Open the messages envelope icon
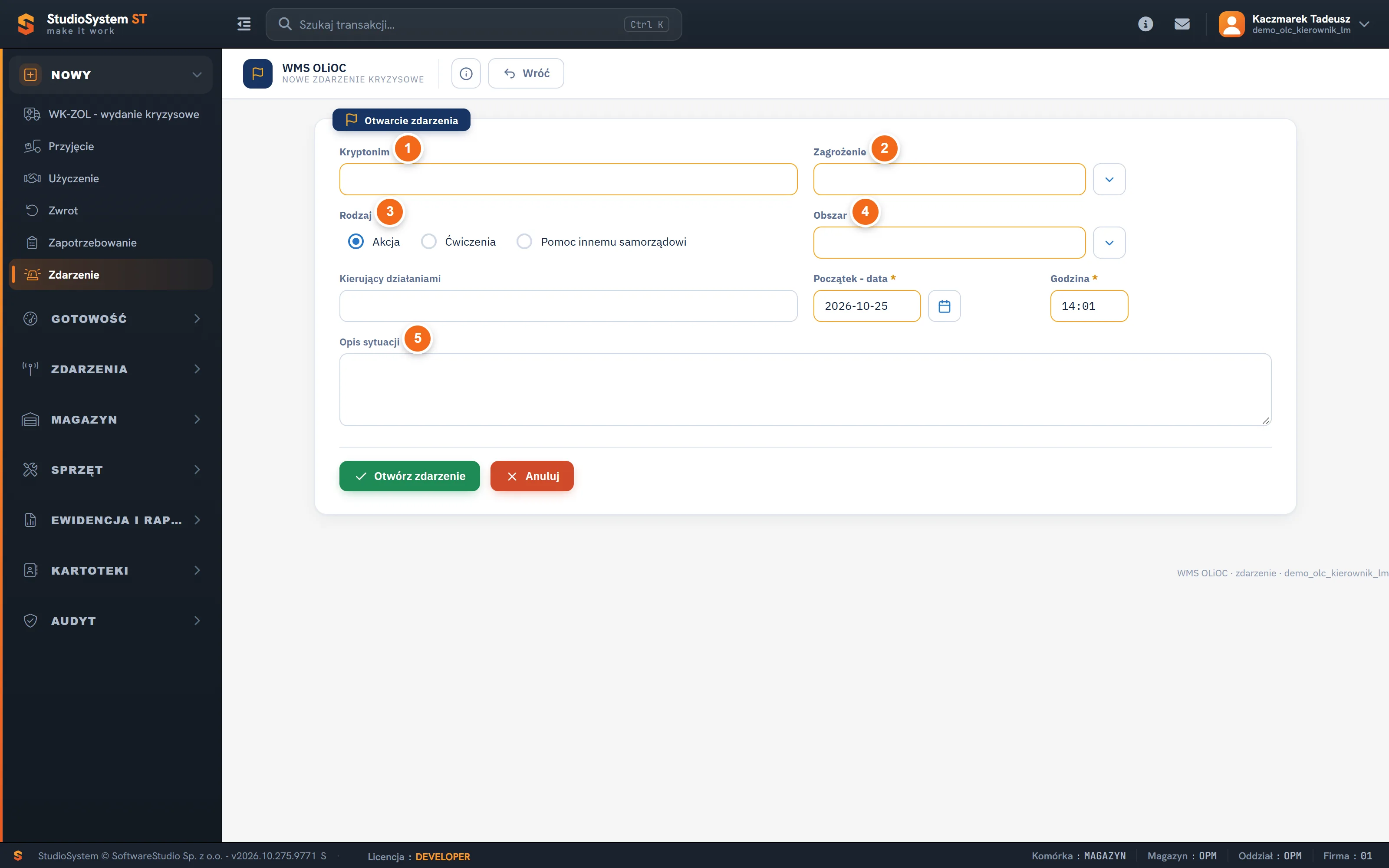 click(x=1182, y=24)
